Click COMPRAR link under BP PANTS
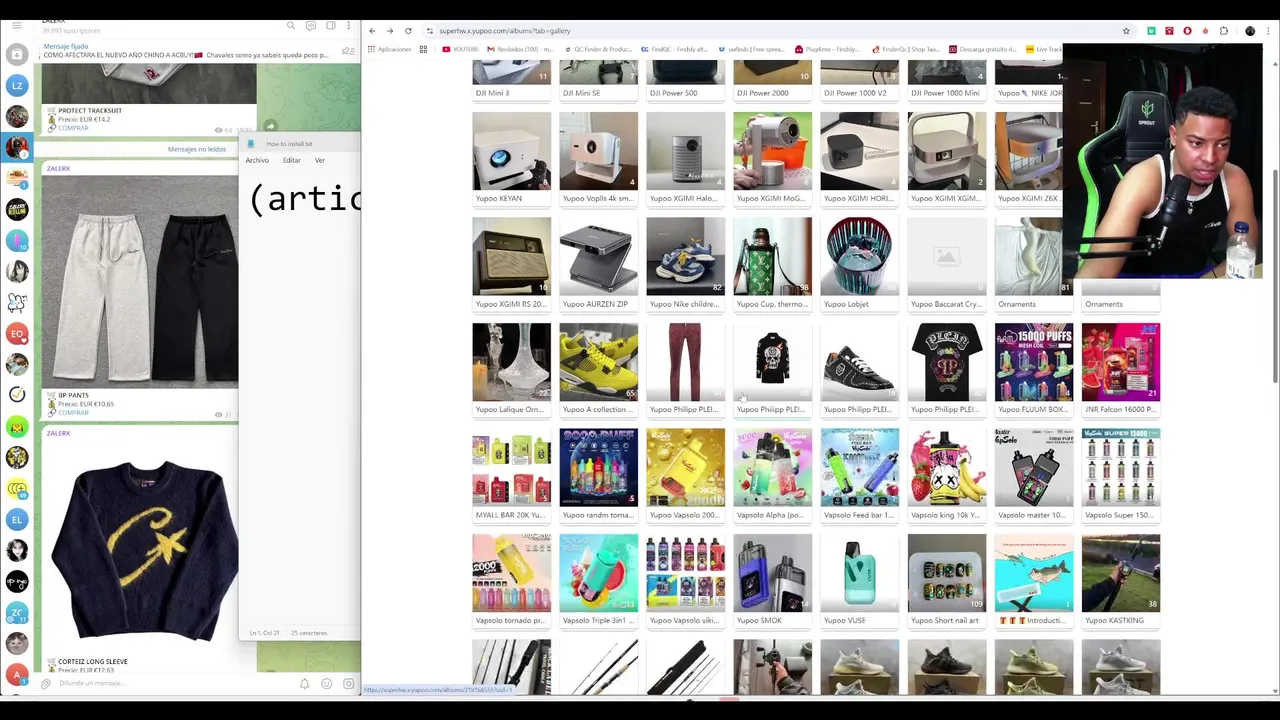Image resolution: width=1280 pixels, height=720 pixels. 73,412
